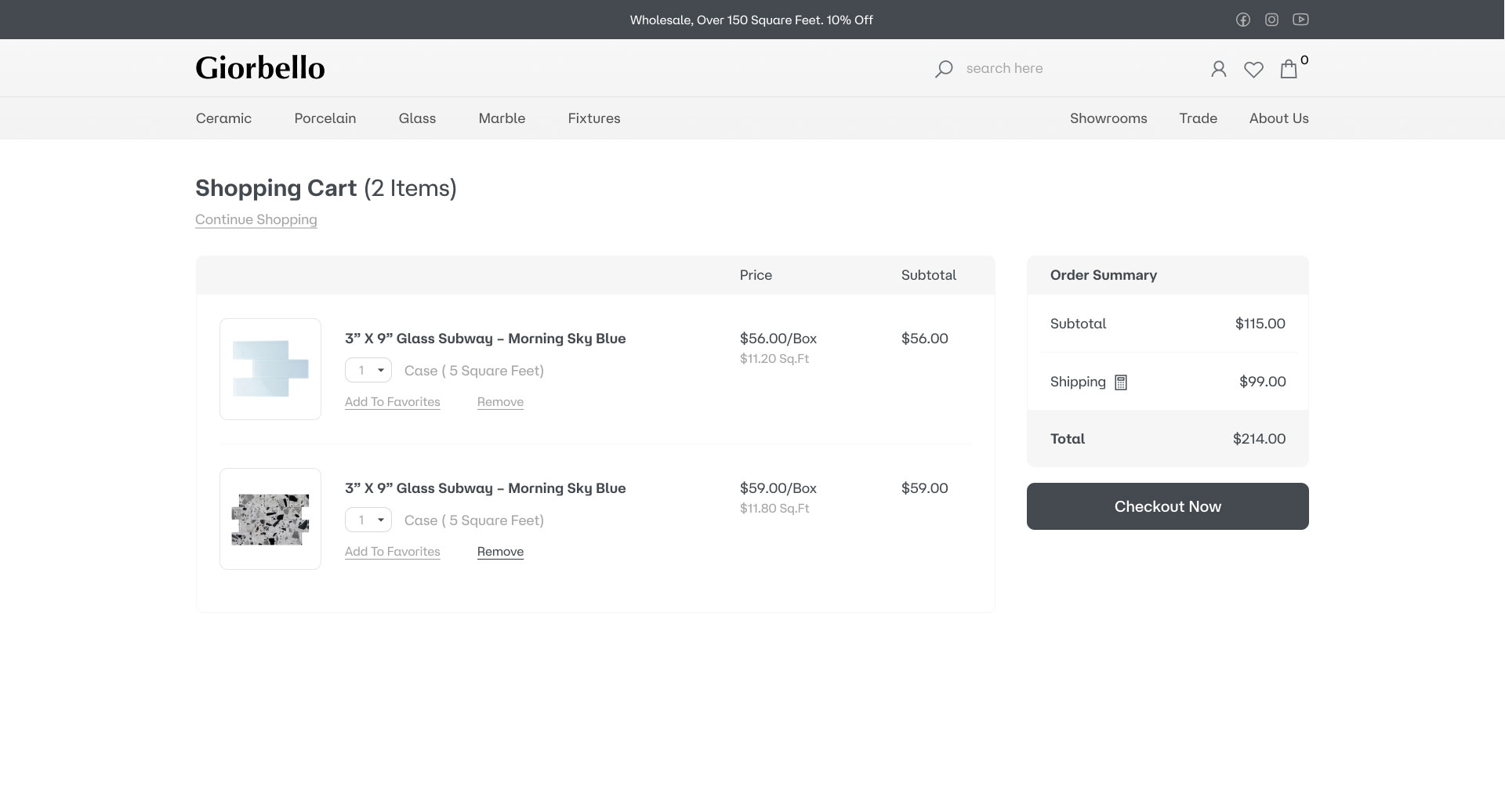The width and height of the screenshot is (1505, 812).
Task: Open the YouTube social icon
Action: pyautogui.click(x=1300, y=20)
